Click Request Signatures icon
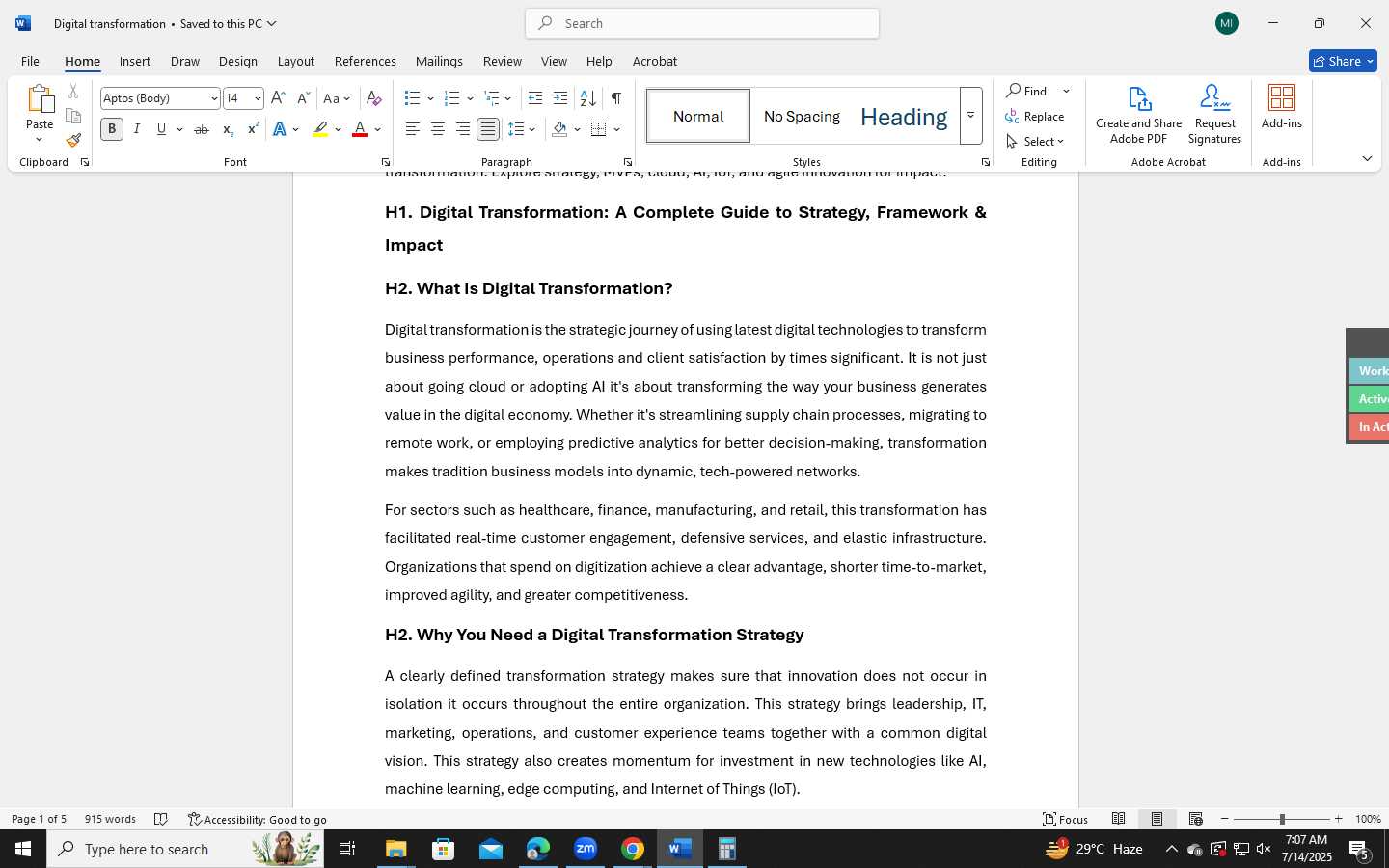The width and height of the screenshot is (1389, 868). (1214, 115)
